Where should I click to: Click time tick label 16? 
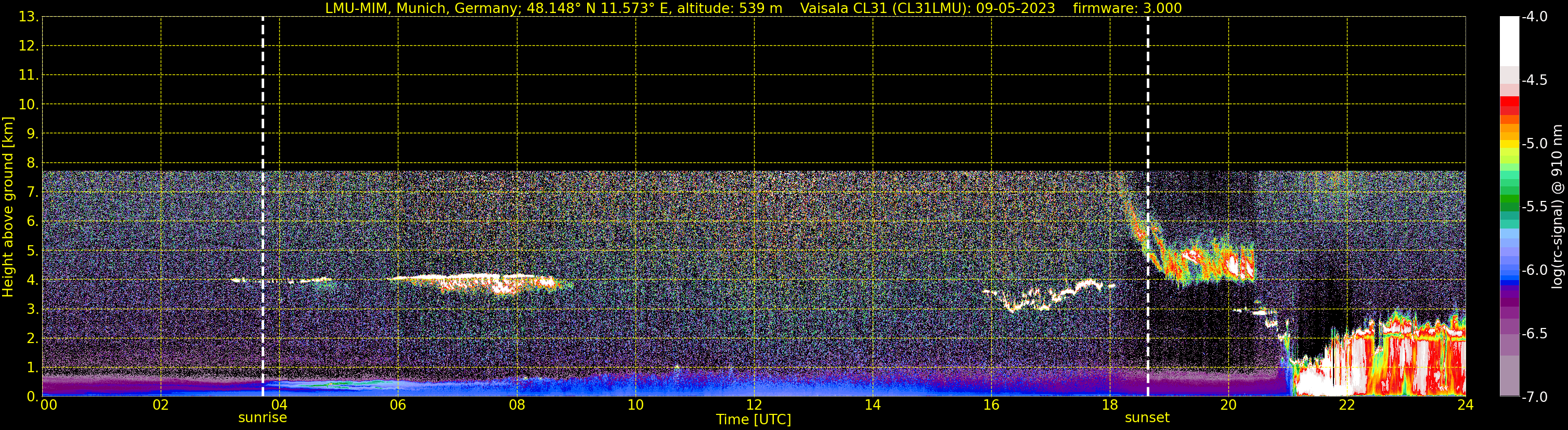pyautogui.click(x=992, y=405)
